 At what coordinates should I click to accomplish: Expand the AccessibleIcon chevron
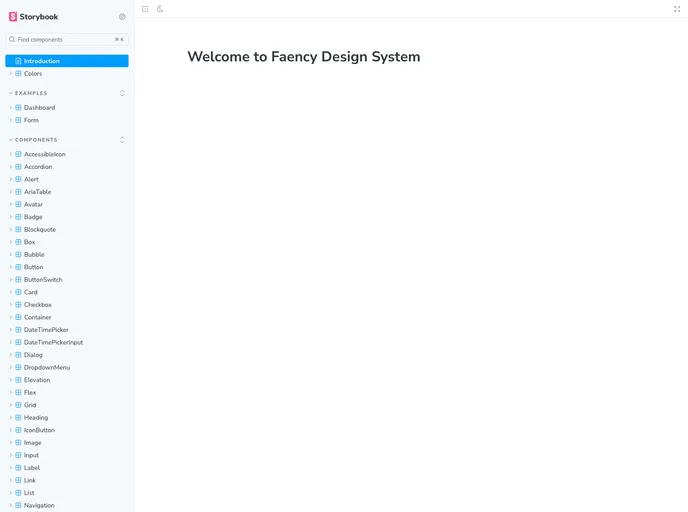[11, 154]
